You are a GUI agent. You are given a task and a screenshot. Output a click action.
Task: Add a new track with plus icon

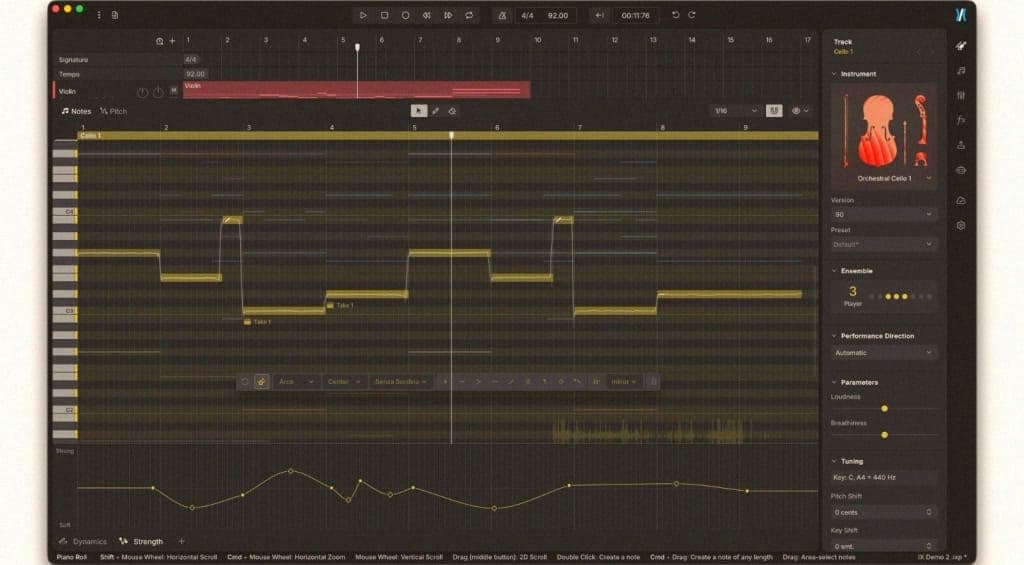coord(172,40)
